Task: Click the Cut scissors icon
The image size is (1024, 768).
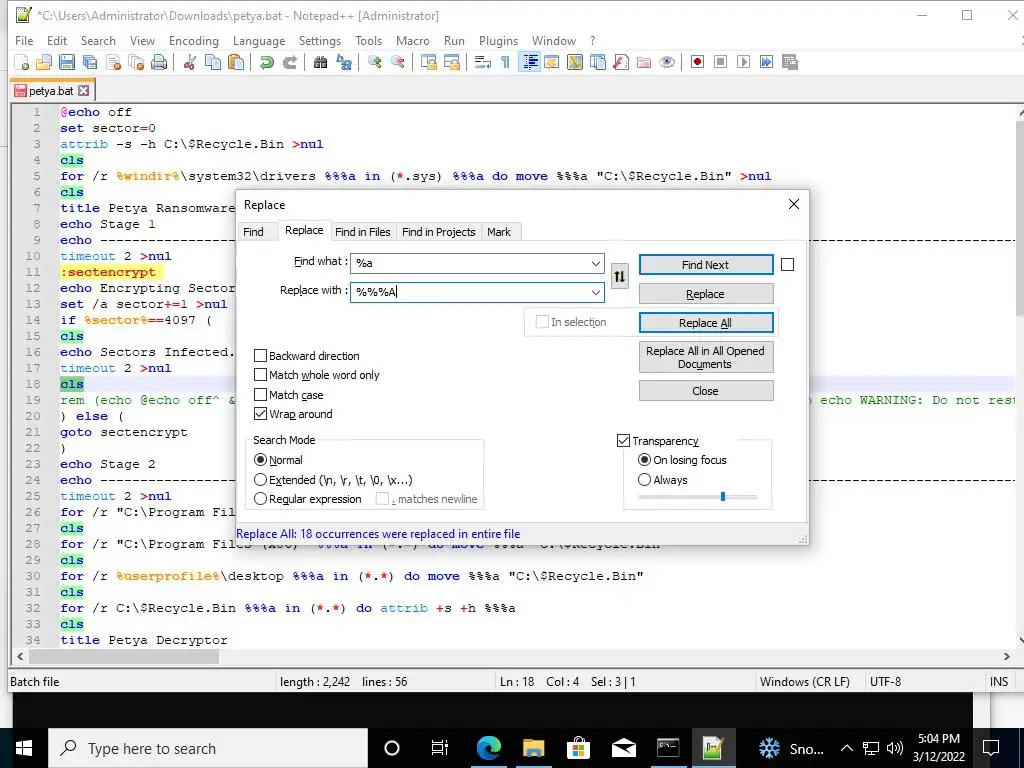Action: pyautogui.click(x=189, y=63)
